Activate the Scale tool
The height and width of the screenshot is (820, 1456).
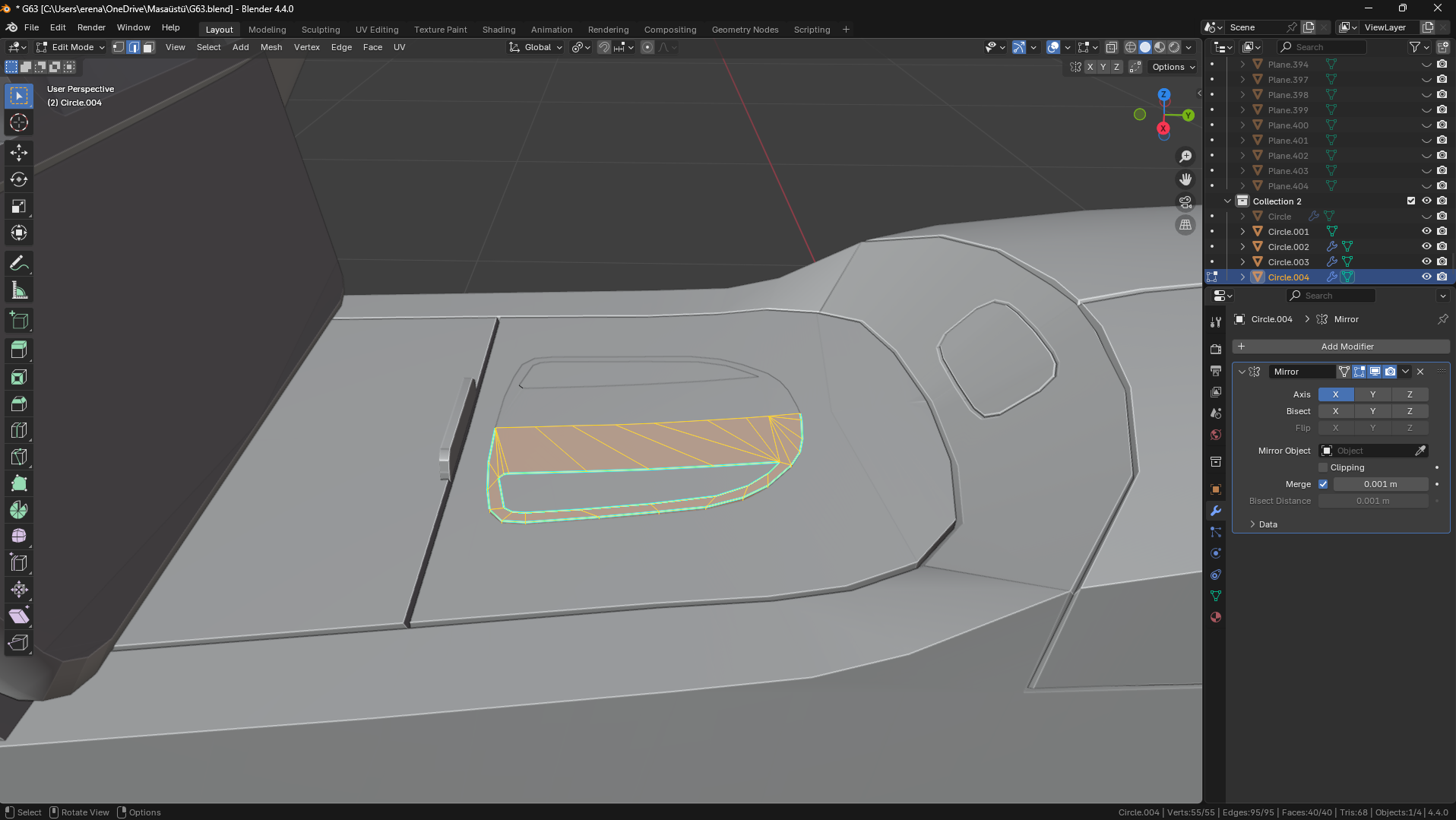click(19, 206)
